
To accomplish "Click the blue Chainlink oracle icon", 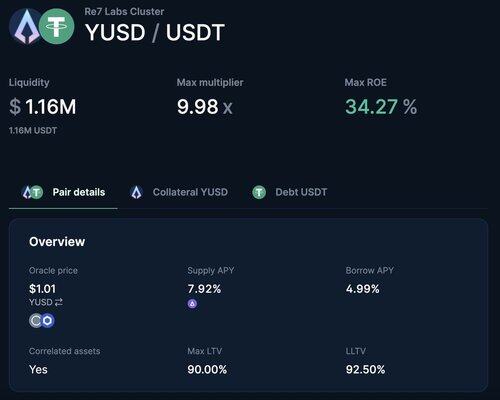I will point(48,321).
